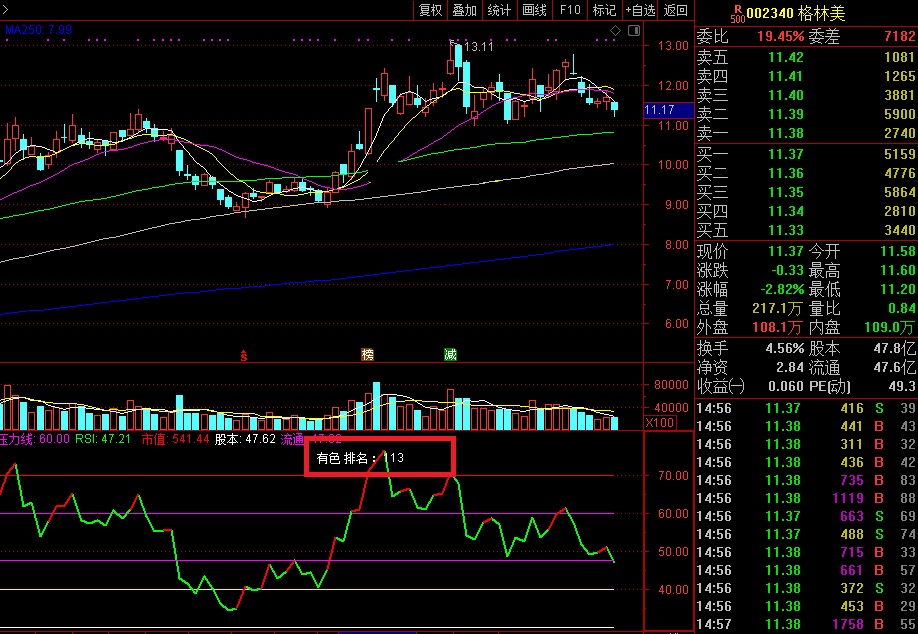Click the 榜 marker icon below chart

pyautogui.click(x=368, y=355)
